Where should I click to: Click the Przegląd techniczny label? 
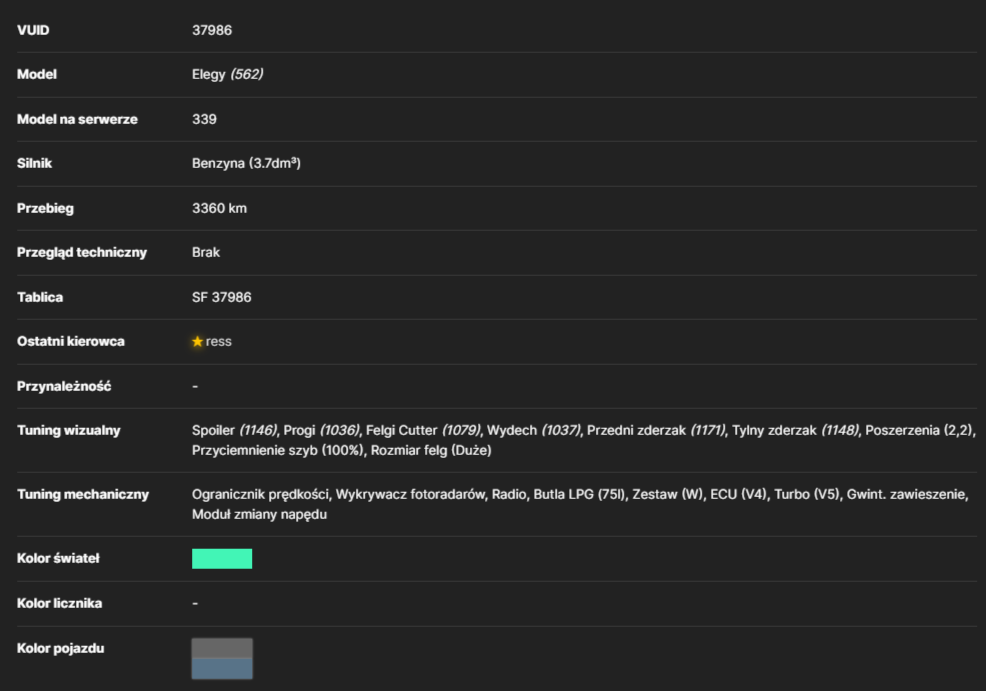(x=82, y=252)
